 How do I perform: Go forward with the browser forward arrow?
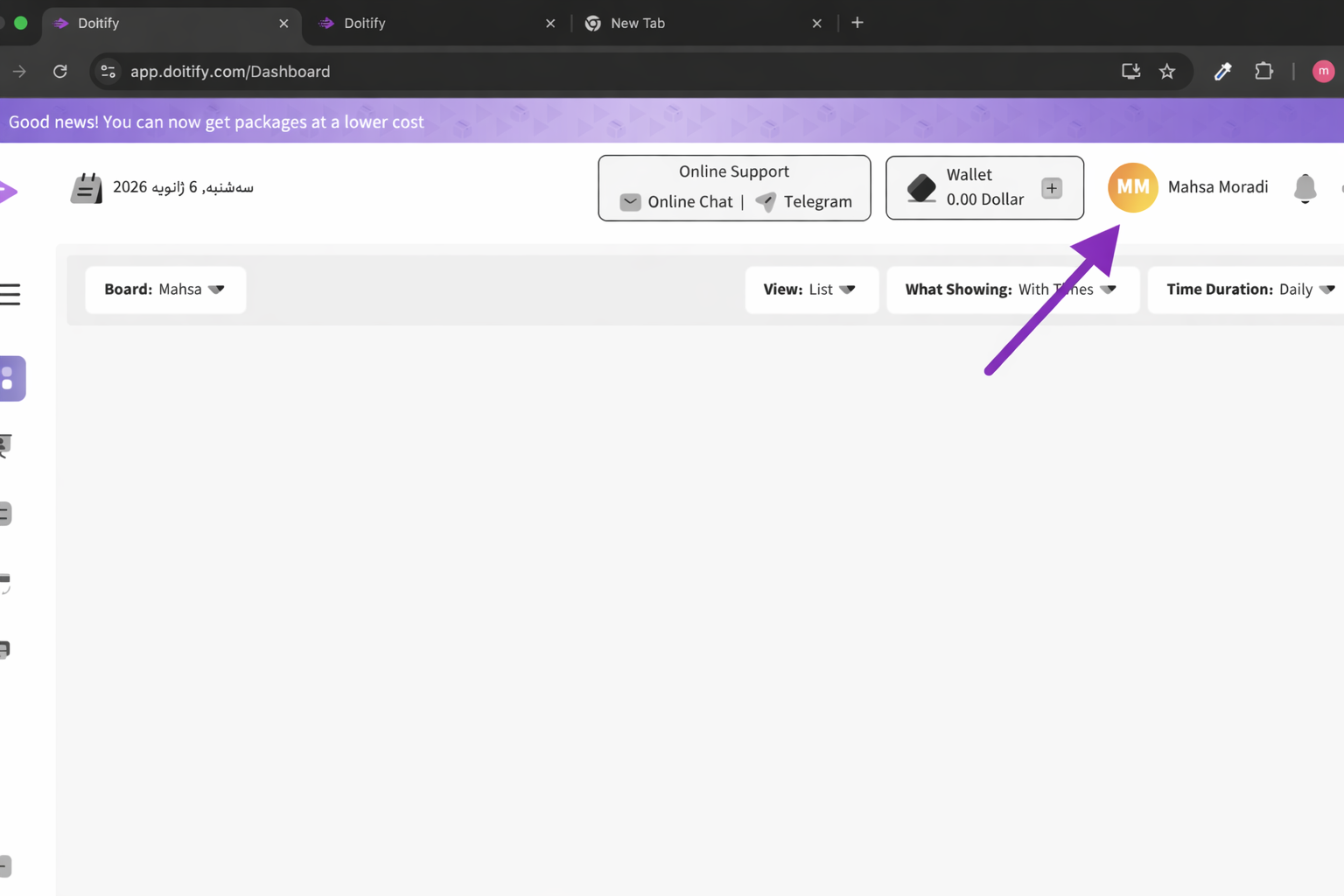[x=19, y=72]
